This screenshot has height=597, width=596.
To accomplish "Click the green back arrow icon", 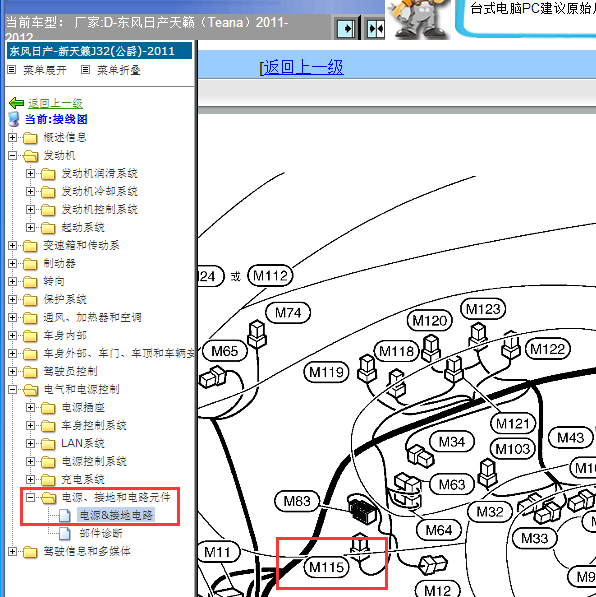I will pyautogui.click(x=16, y=103).
